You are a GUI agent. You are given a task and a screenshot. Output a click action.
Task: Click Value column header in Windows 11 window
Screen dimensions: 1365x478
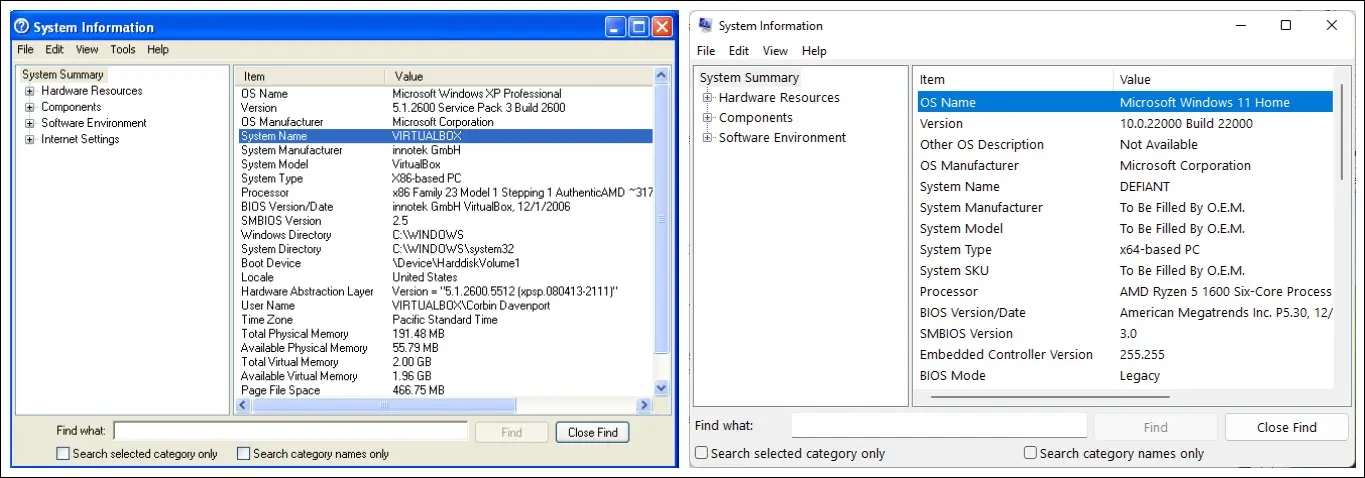pyautogui.click(x=1223, y=80)
